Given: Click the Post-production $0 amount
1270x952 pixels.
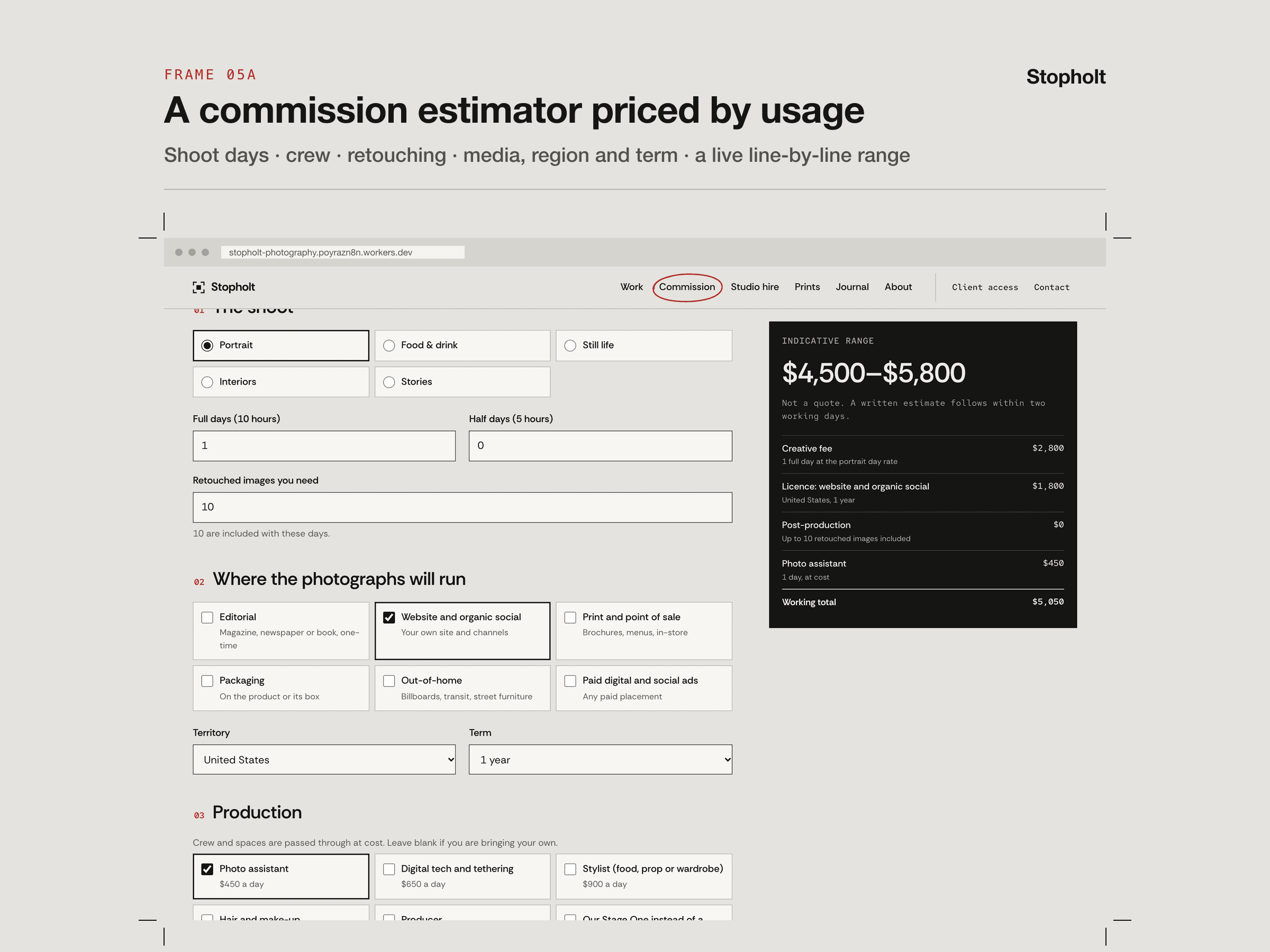Looking at the screenshot, I should 1058,525.
